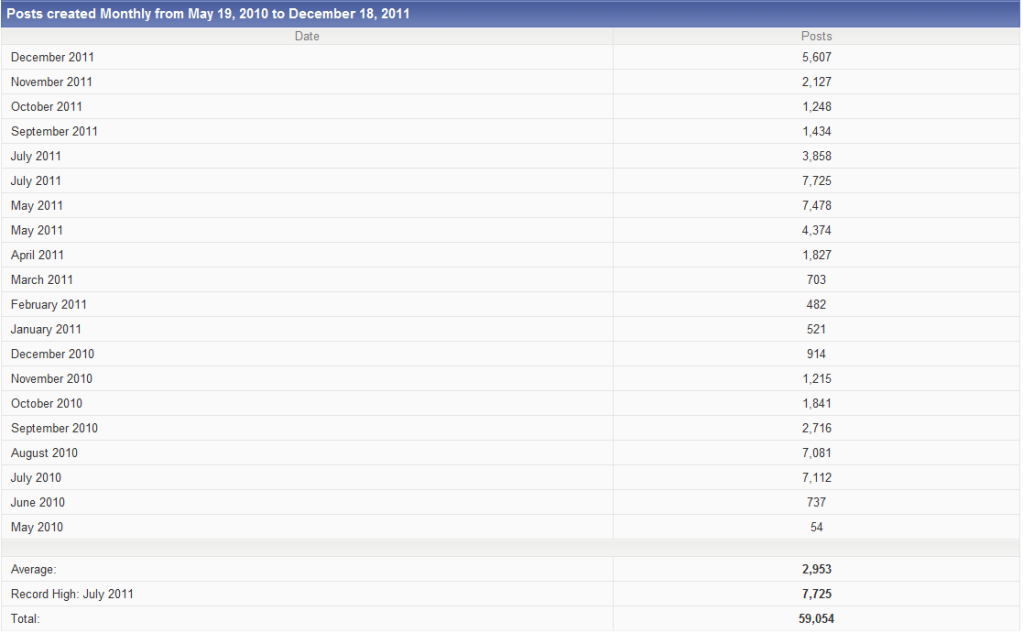
Task: Select the Total posts value 59,054
Action: pyautogui.click(x=816, y=619)
